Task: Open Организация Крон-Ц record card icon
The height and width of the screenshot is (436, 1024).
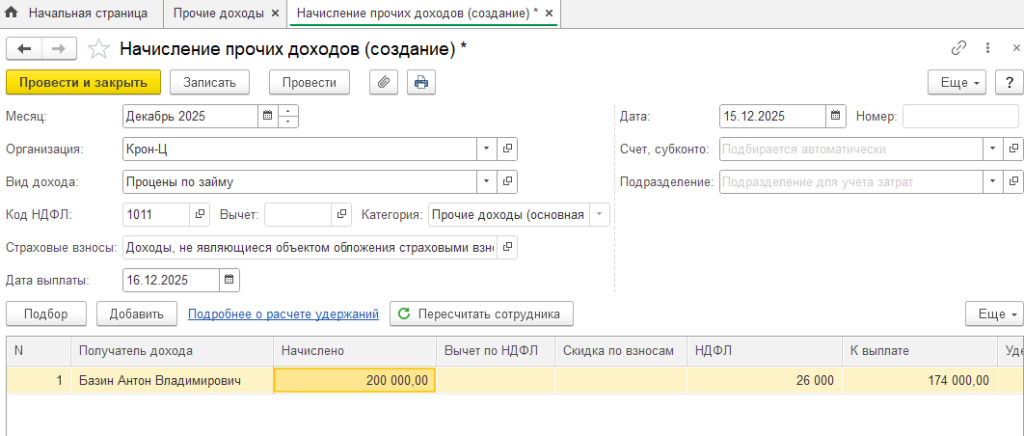Action: coord(508,149)
